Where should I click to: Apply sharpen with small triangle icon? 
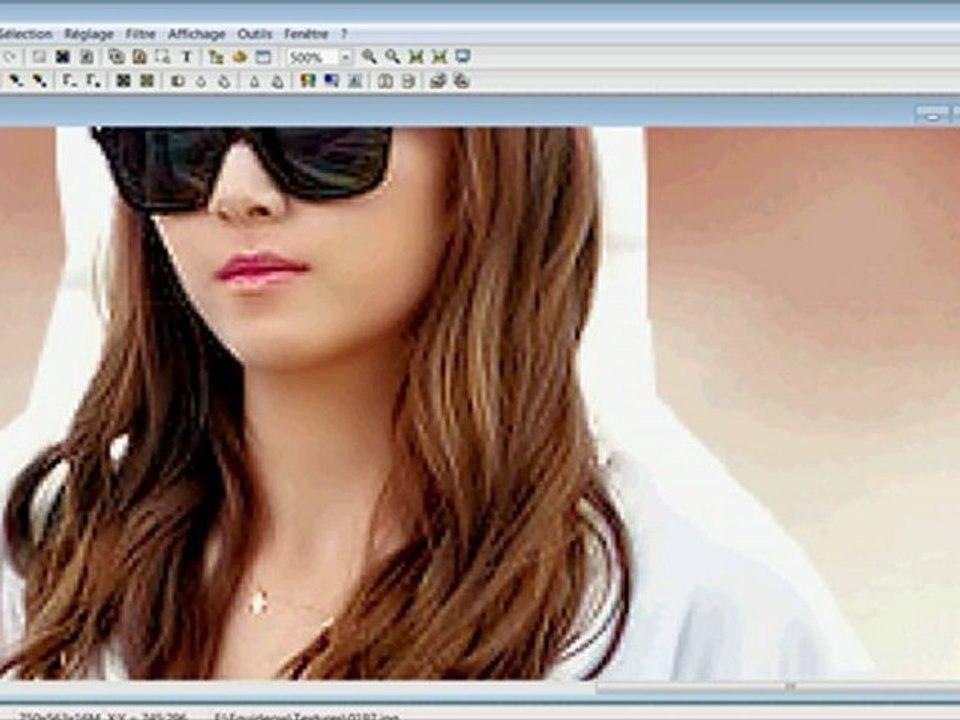254,81
